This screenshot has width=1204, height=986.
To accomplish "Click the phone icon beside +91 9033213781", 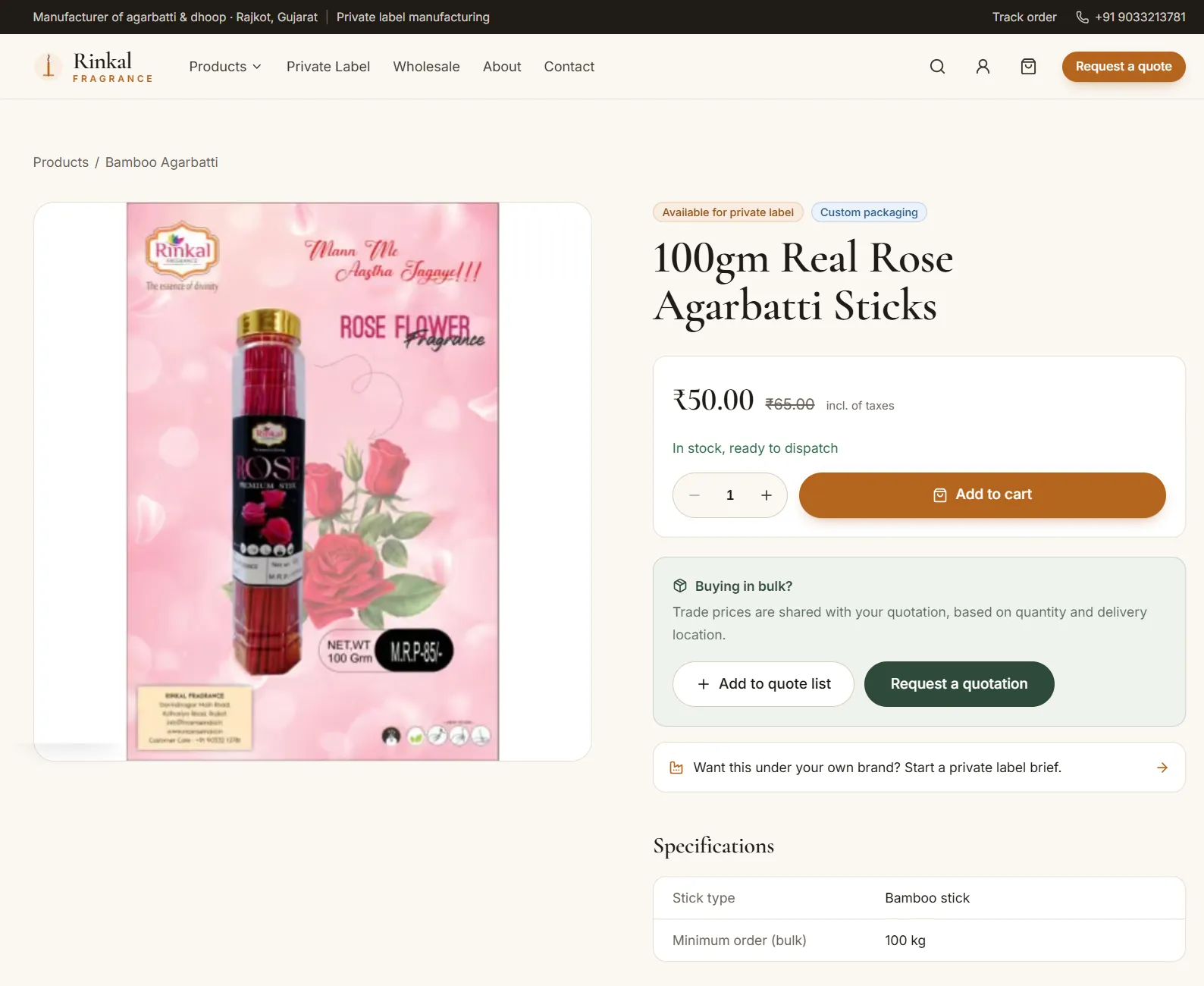I will 1082,17.
